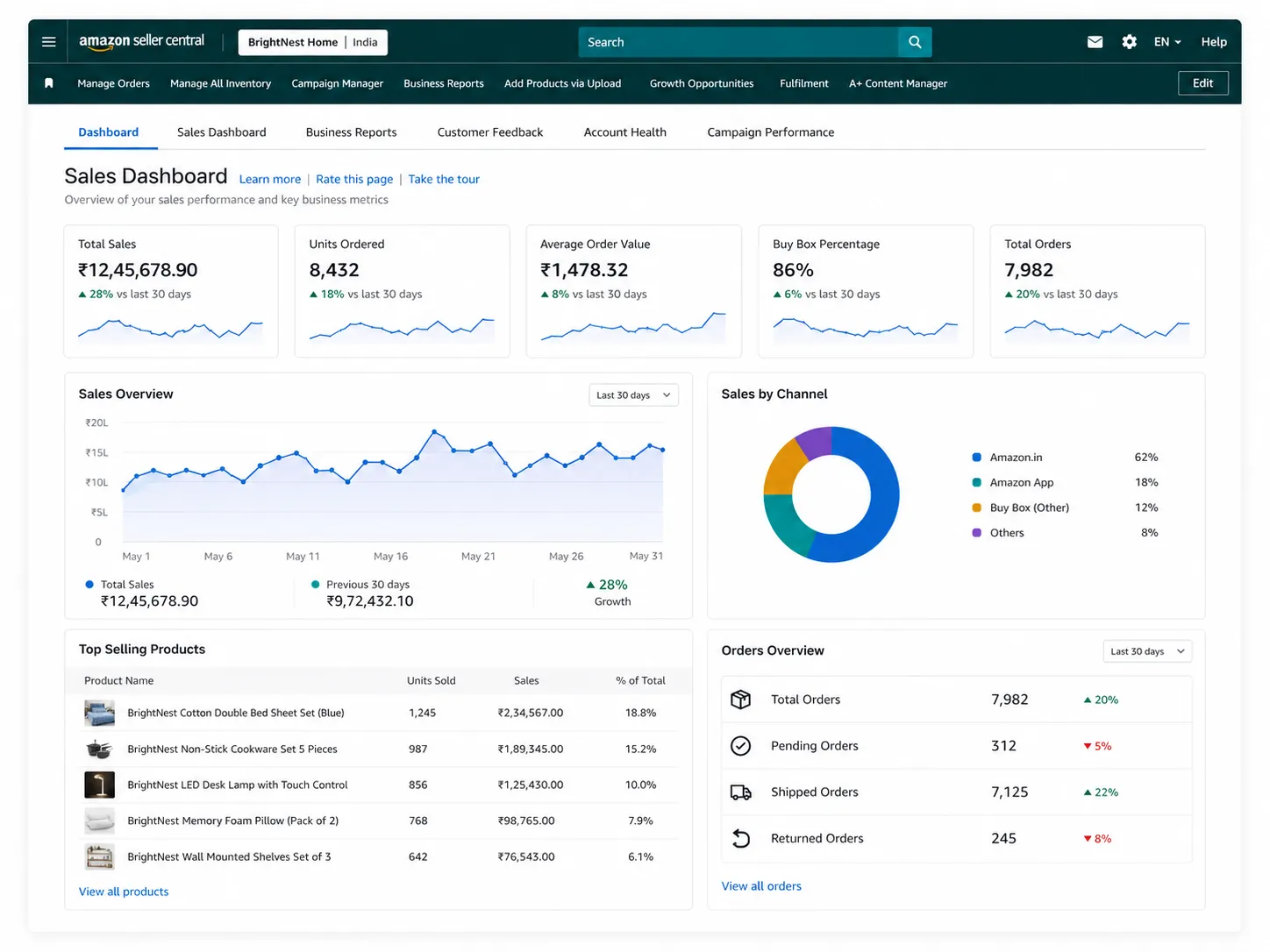Click the Pending Orders checkmark icon
The width and height of the screenshot is (1270, 952).
click(x=741, y=746)
